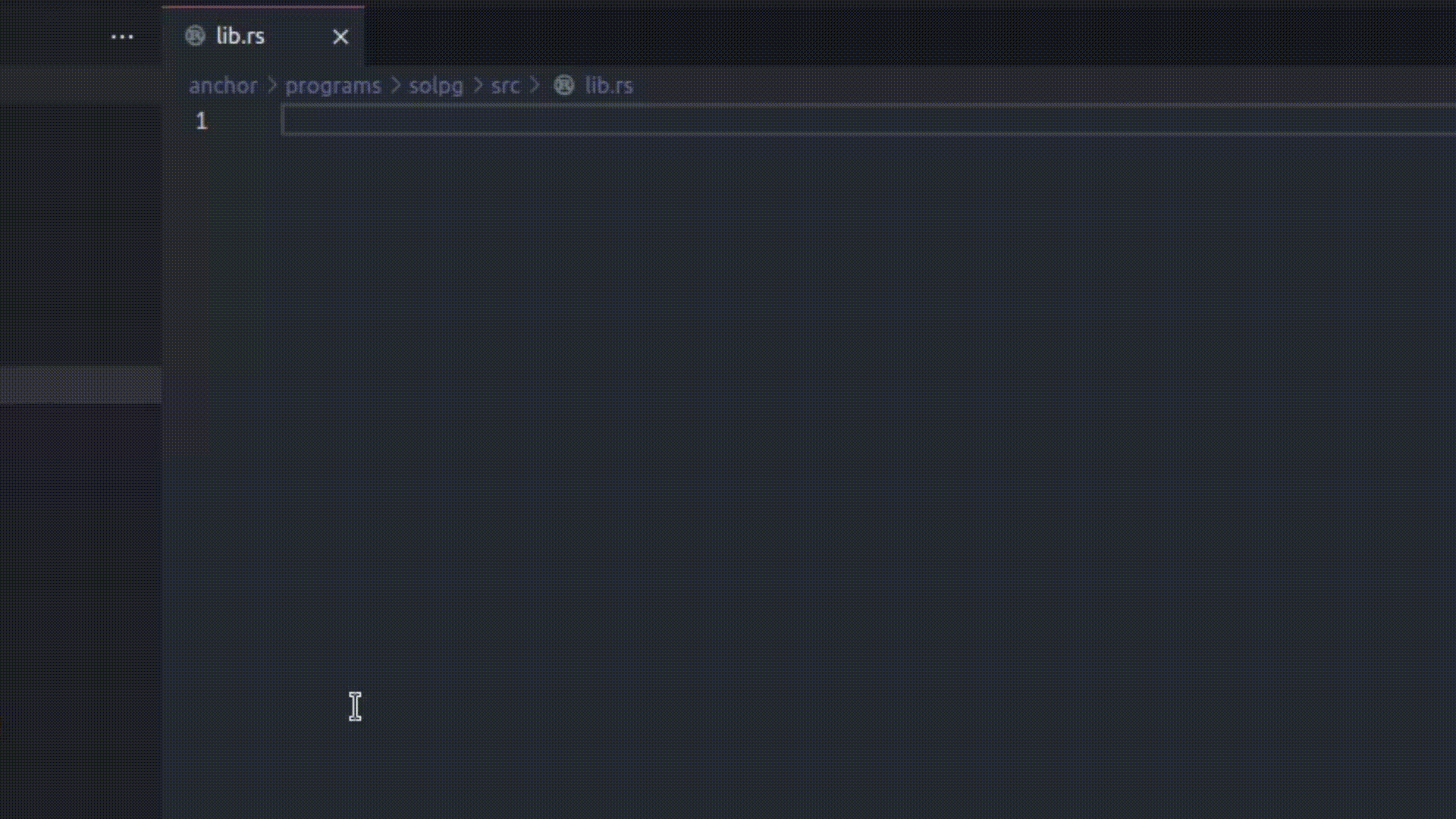Select the lib.rs editor tab
The height and width of the screenshot is (819, 1456).
[240, 36]
